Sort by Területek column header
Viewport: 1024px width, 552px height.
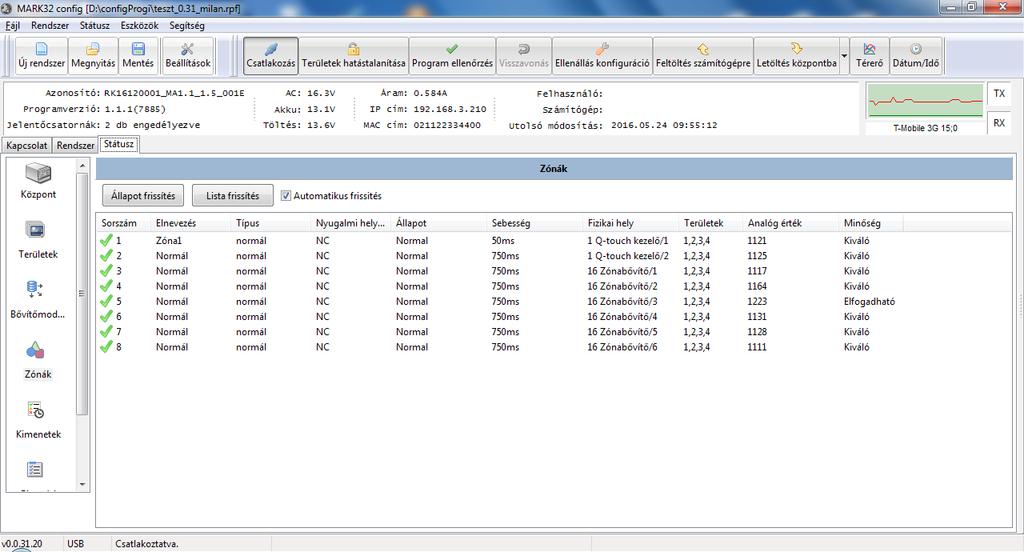coord(712,223)
